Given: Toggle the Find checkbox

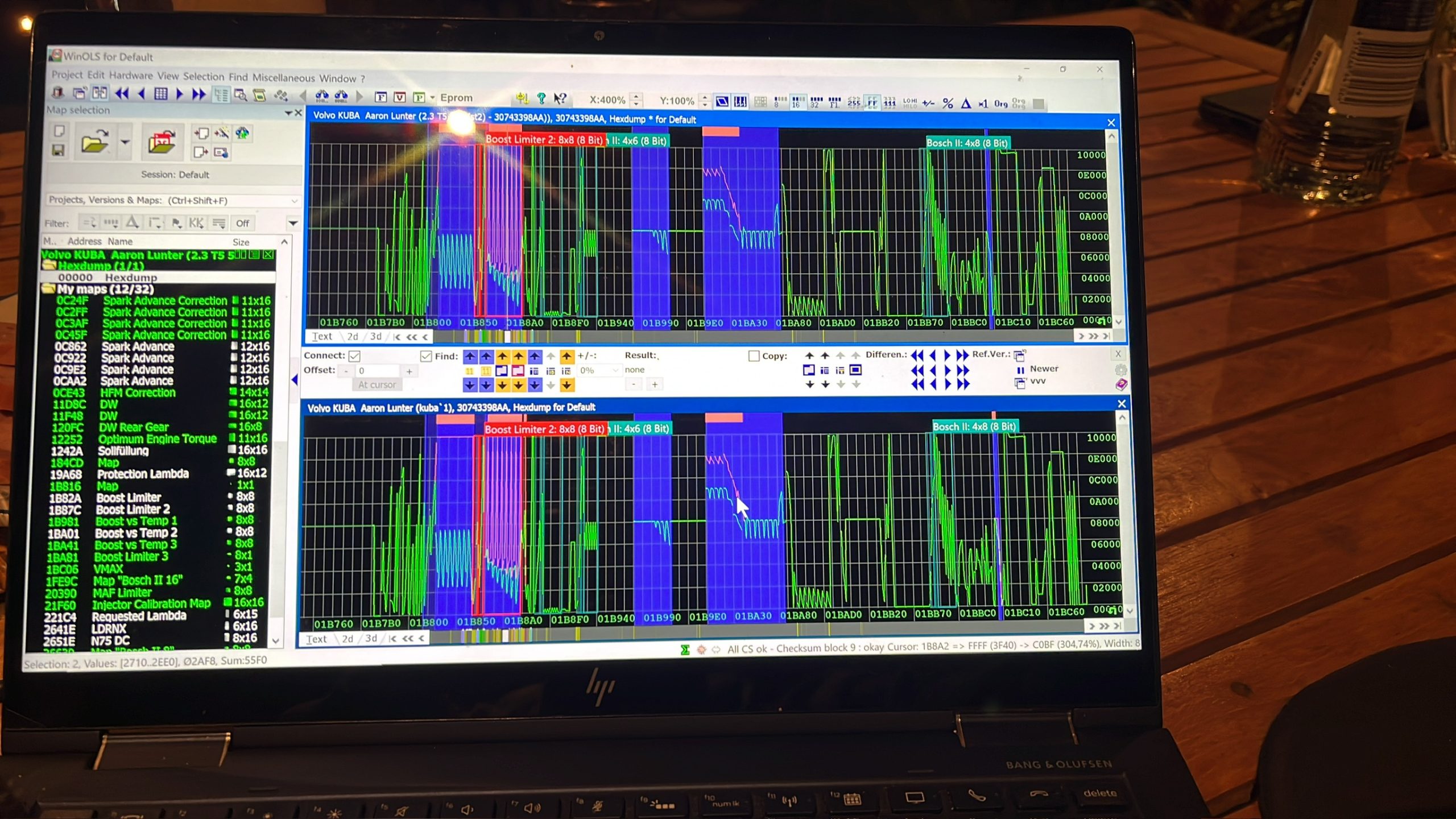Looking at the screenshot, I should pyautogui.click(x=426, y=356).
